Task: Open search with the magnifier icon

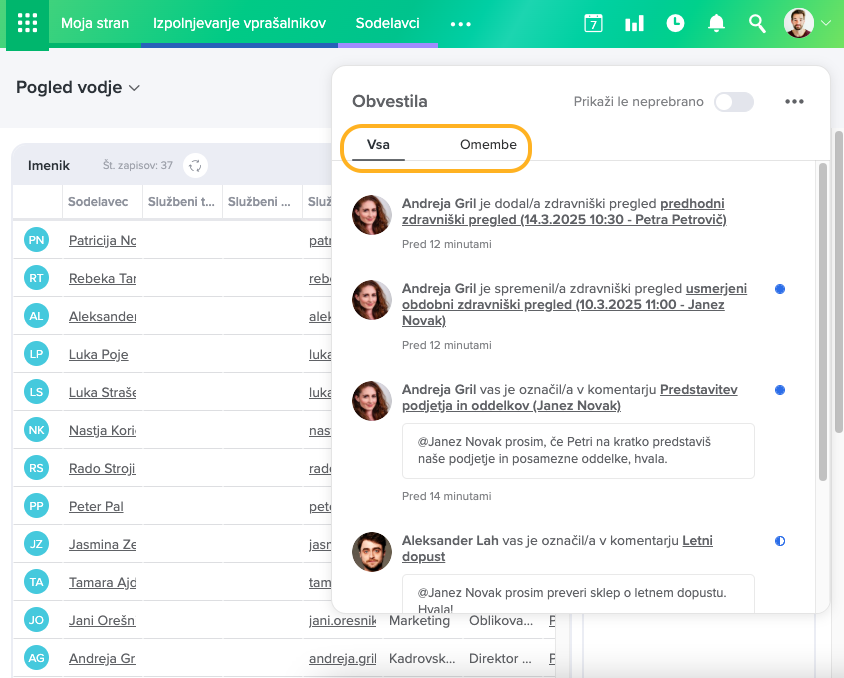Action: point(757,23)
